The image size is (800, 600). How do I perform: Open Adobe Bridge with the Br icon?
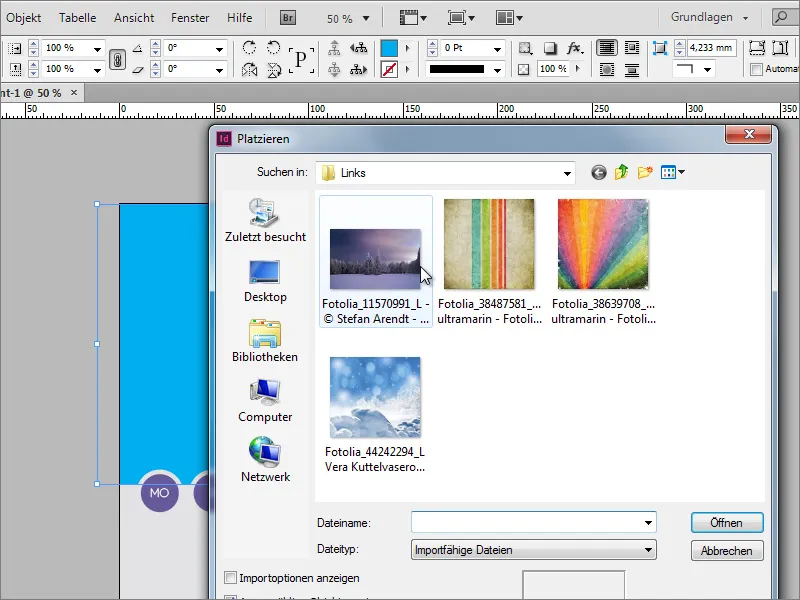pyautogui.click(x=288, y=18)
